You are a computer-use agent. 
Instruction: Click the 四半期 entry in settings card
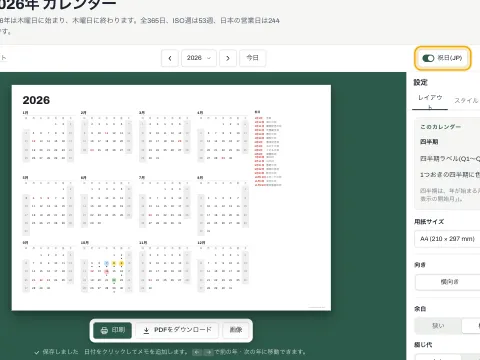tap(429, 142)
